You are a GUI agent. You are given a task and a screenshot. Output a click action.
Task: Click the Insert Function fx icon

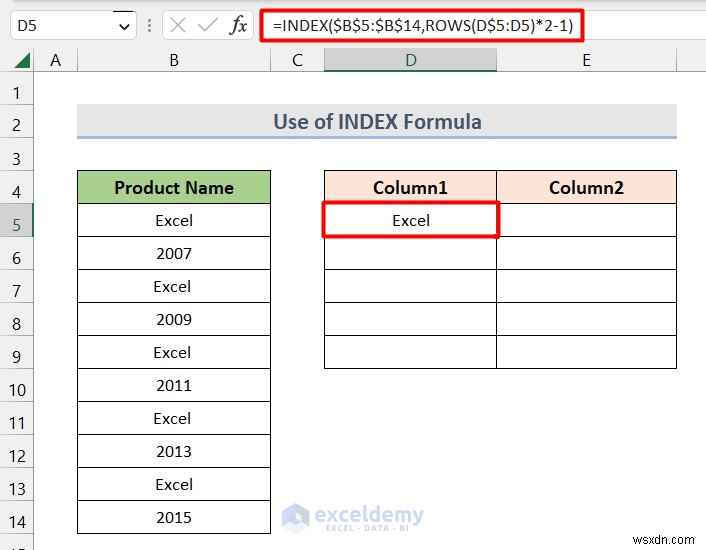click(238, 25)
